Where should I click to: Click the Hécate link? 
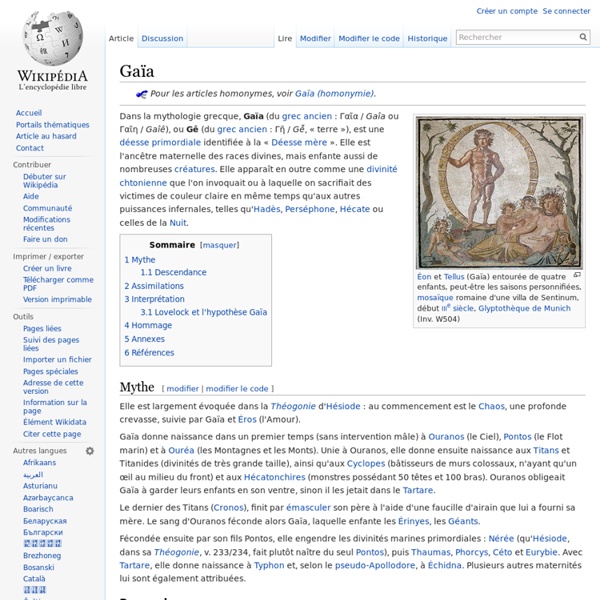[355, 209]
